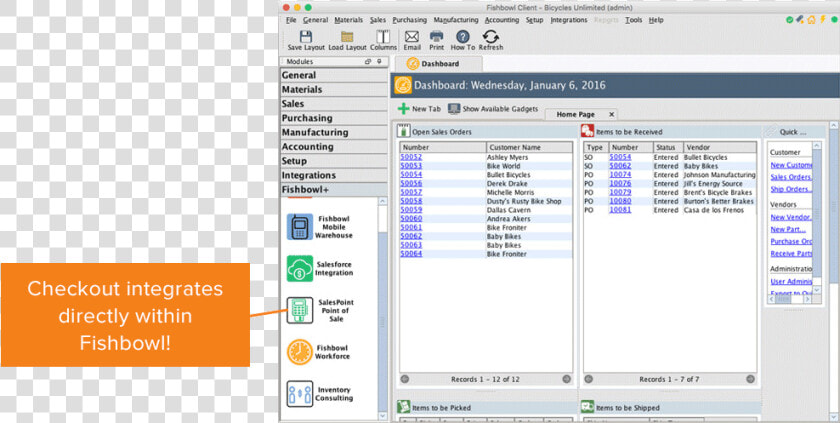Screen dimensions: 840x423
Task: Open purchase order 10074 link
Action: 620,175
